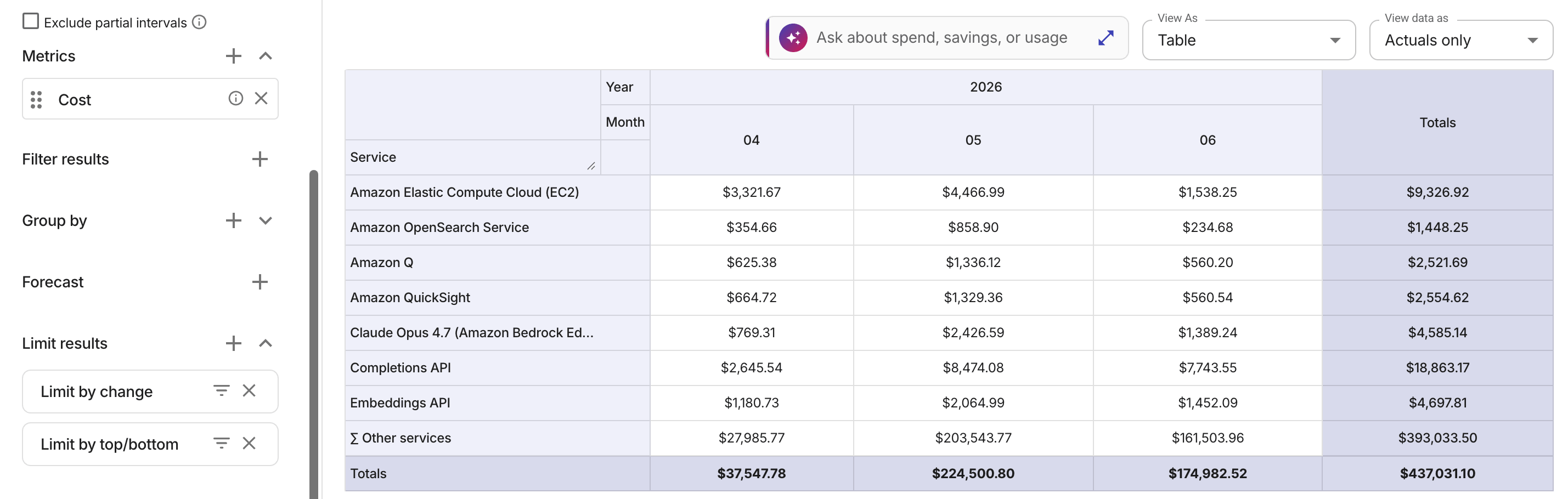Open filter settings for Limit by top/bottom
The width and height of the screenshot is (1568, 499).
pyautogui.click(x=222, y=444)
